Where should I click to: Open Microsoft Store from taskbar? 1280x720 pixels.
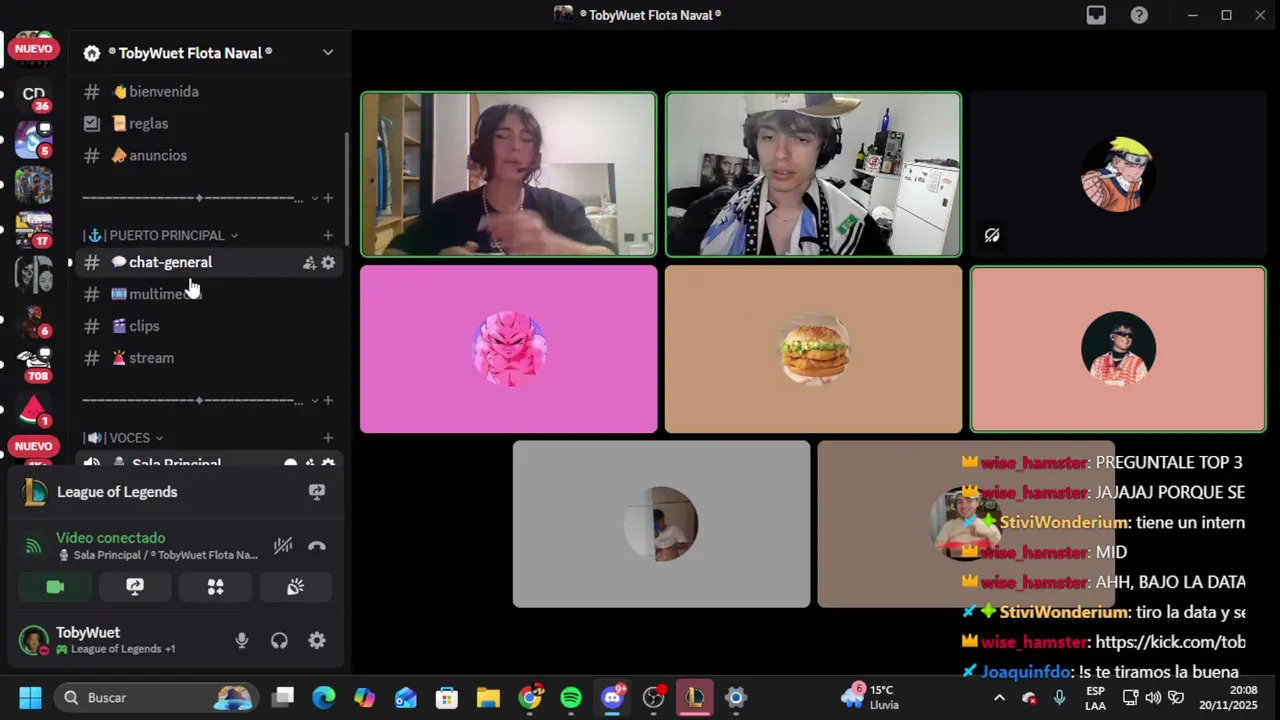(x=447, y=697)
